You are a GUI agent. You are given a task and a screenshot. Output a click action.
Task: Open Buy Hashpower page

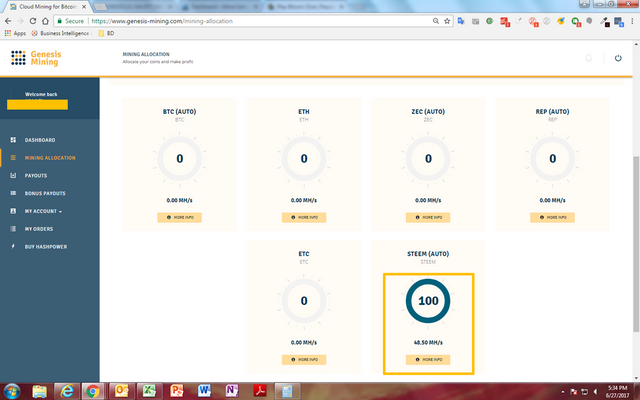click(46, 247)
